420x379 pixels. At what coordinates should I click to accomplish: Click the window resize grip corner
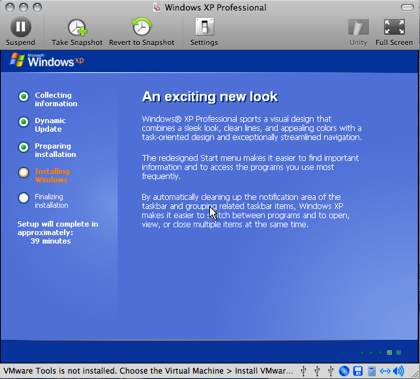(415, 375)
